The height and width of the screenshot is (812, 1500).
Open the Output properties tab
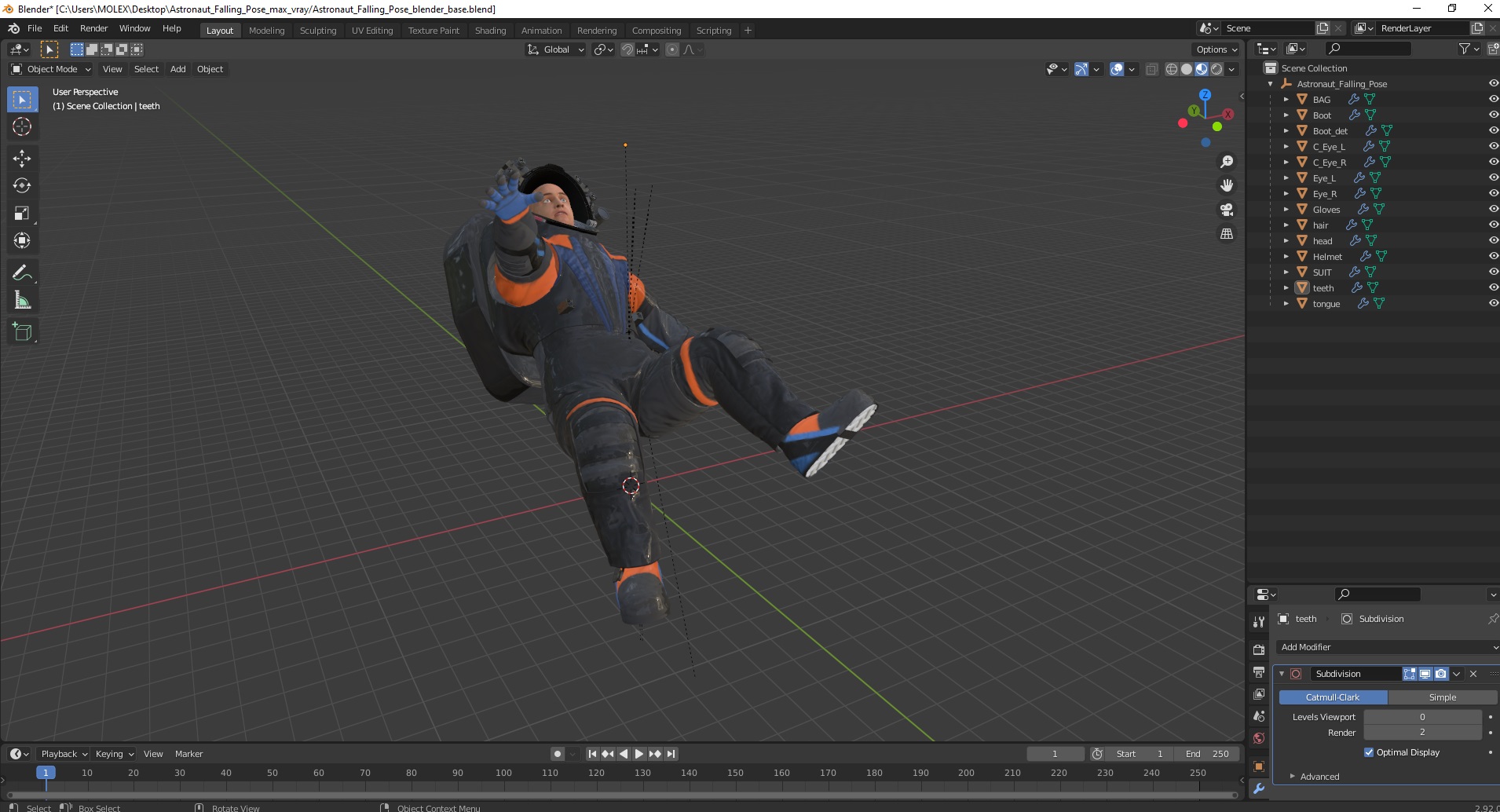[1259, 672]
